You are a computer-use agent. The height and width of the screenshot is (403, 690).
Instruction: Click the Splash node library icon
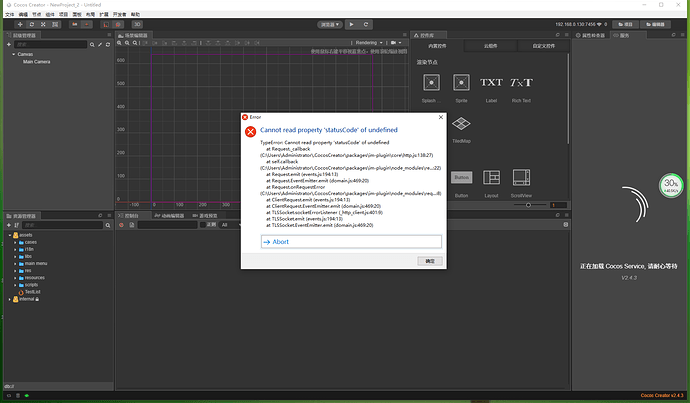(431, 83)
